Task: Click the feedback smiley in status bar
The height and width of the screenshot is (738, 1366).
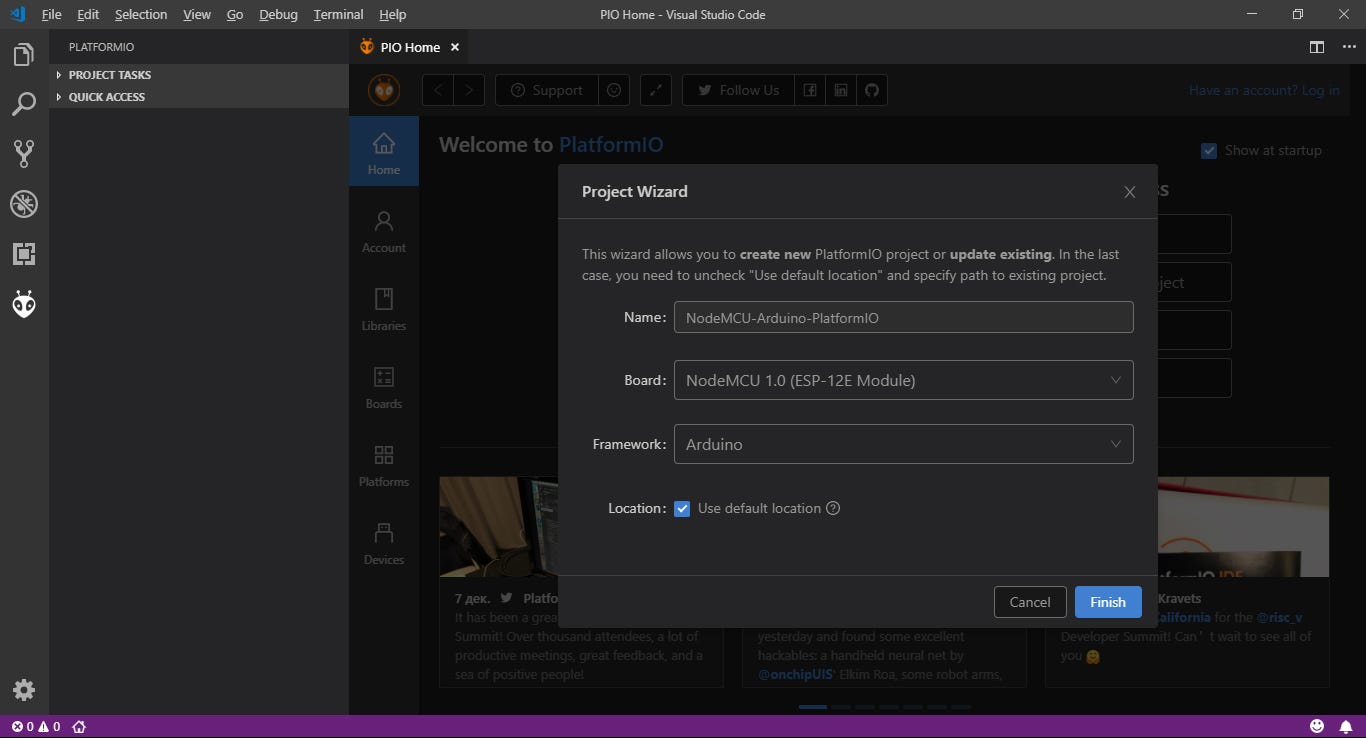Action: click(x=1317, y=726)
